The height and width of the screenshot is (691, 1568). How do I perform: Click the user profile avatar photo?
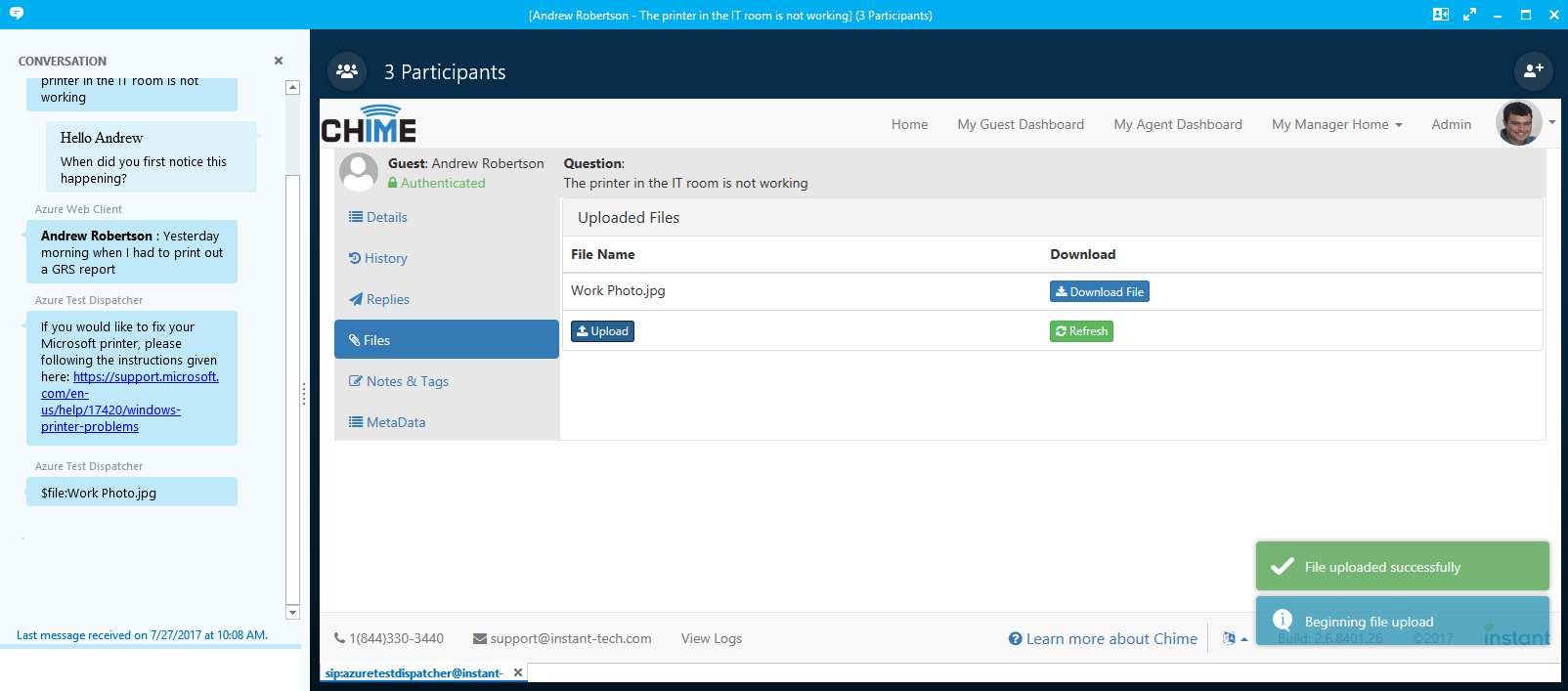click(x=1519, y=123)
